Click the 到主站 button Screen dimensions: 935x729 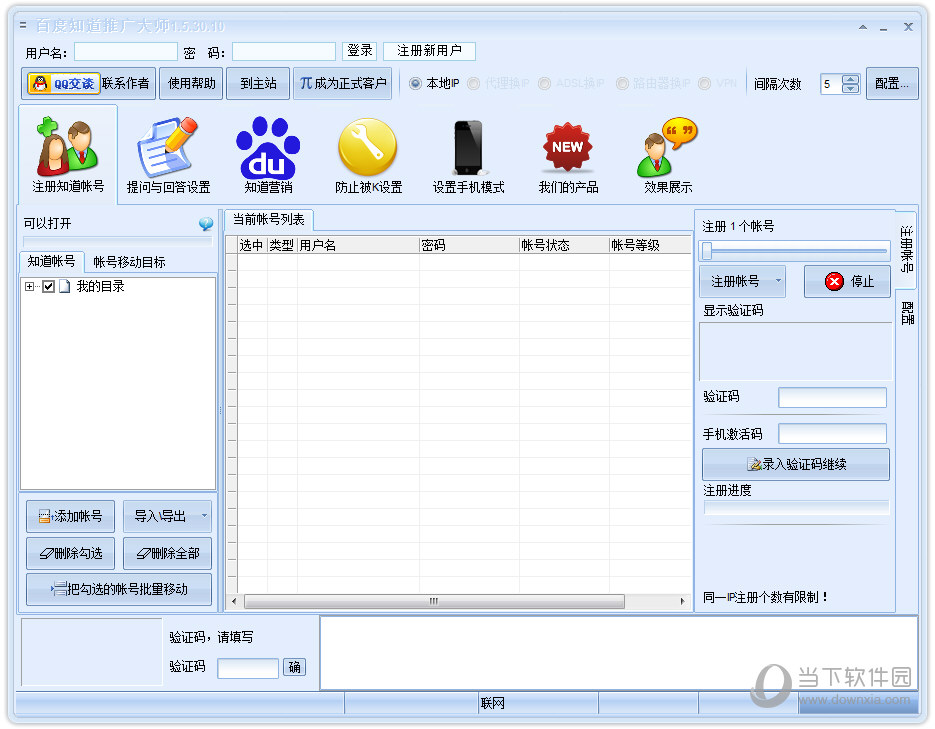point(258,83)
